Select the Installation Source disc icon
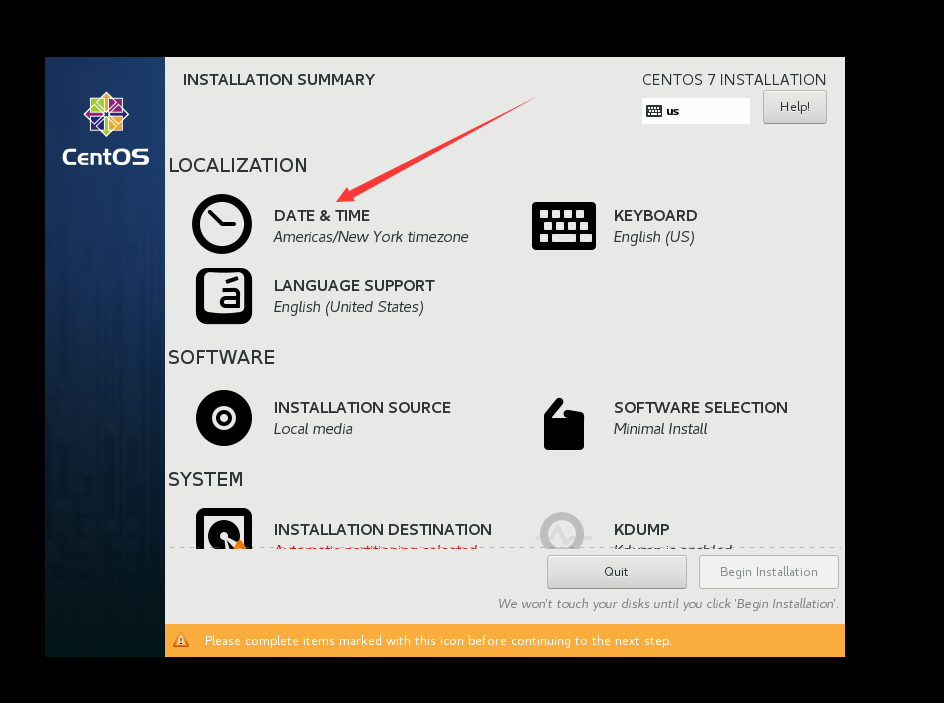The width and height of the screenshot is (944, 703). click(x=224, y=418)
